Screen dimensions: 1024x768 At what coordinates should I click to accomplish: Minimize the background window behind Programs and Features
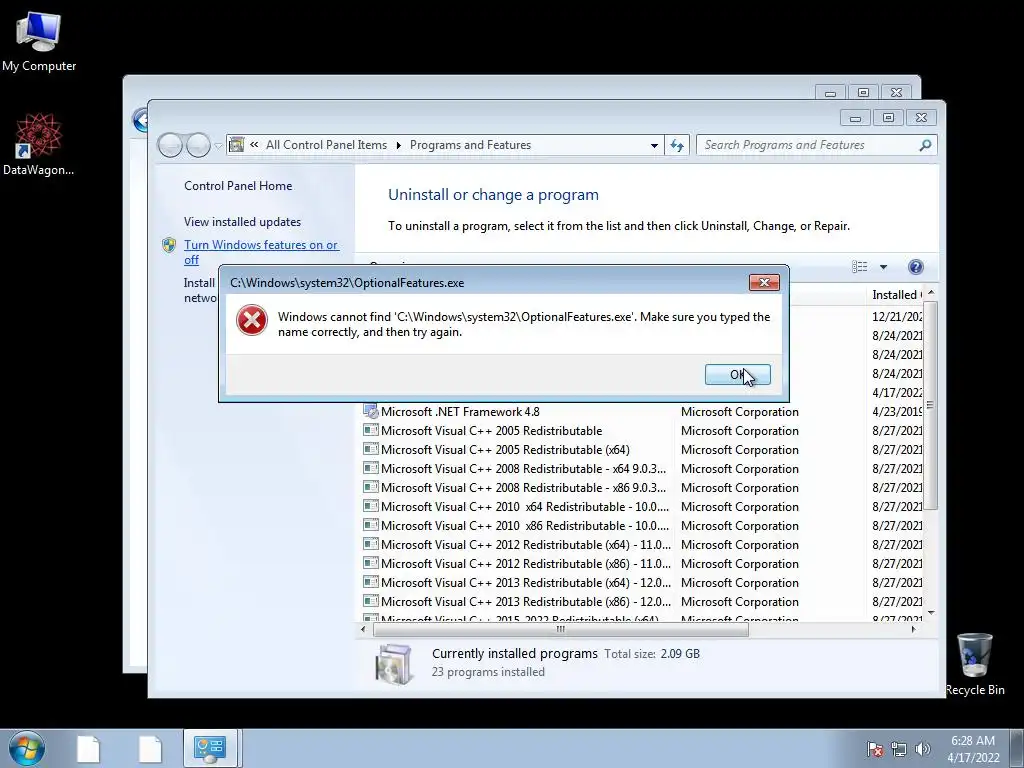pos(830,93)
